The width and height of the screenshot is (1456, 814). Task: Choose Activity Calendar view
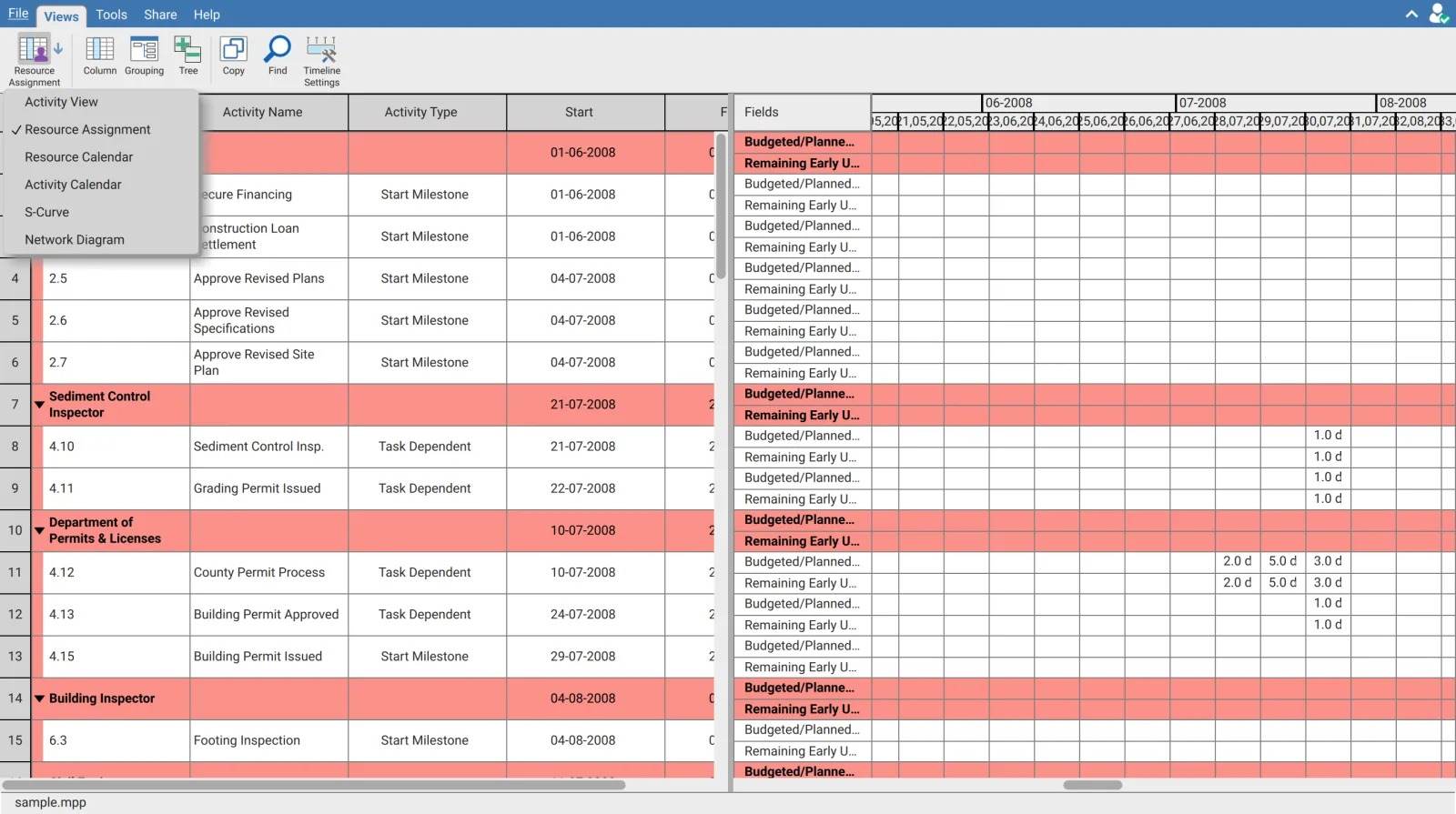point(100,184)
